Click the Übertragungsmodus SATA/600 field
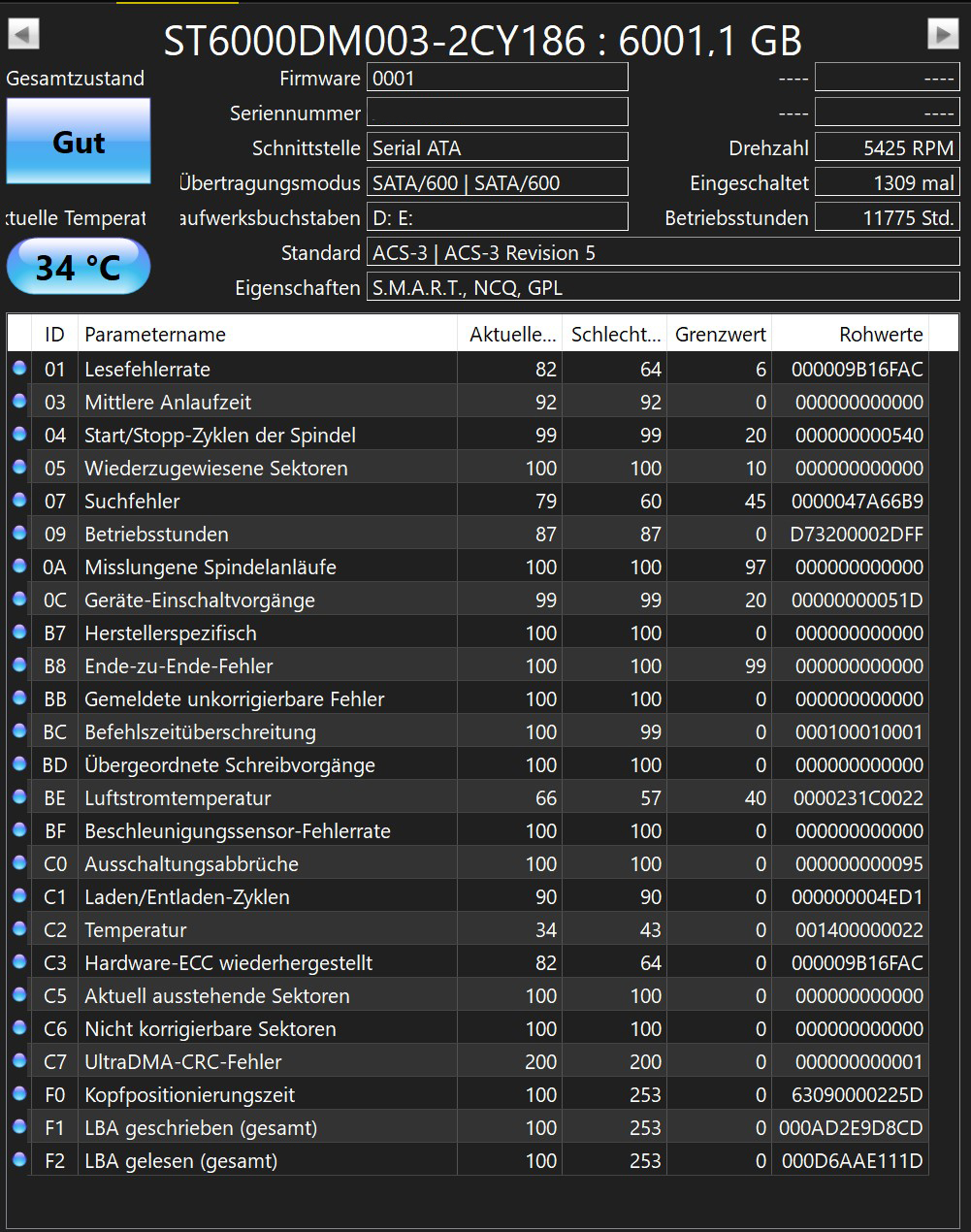 click(498, 182)
